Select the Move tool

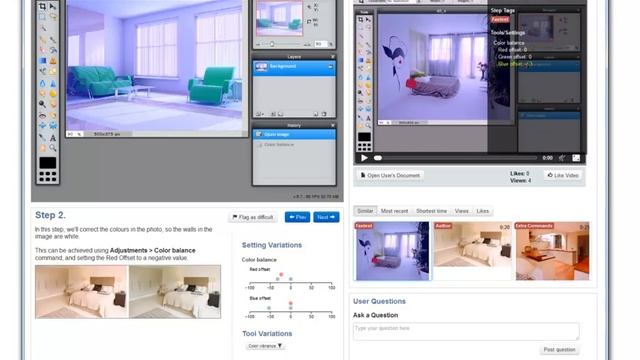click(x=53, y=6)
